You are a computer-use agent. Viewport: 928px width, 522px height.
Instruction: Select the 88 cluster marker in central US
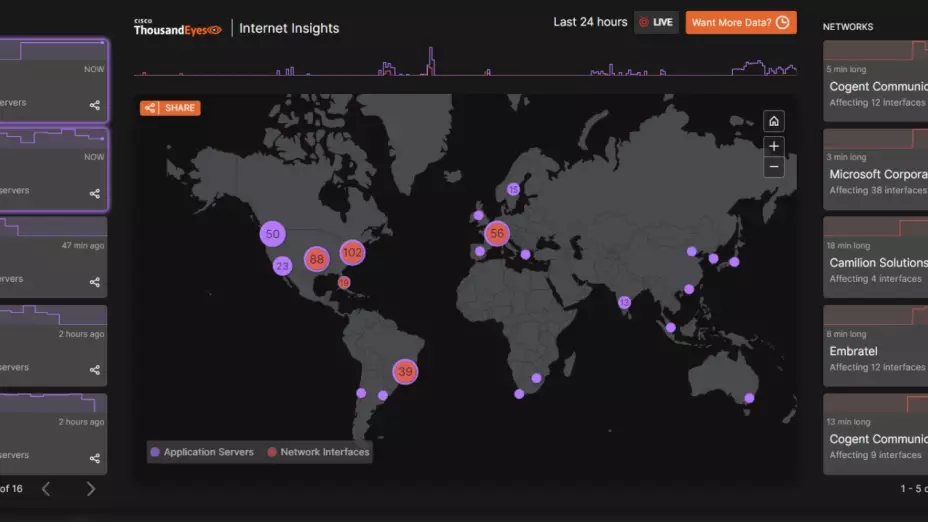(x=317, y=259)
